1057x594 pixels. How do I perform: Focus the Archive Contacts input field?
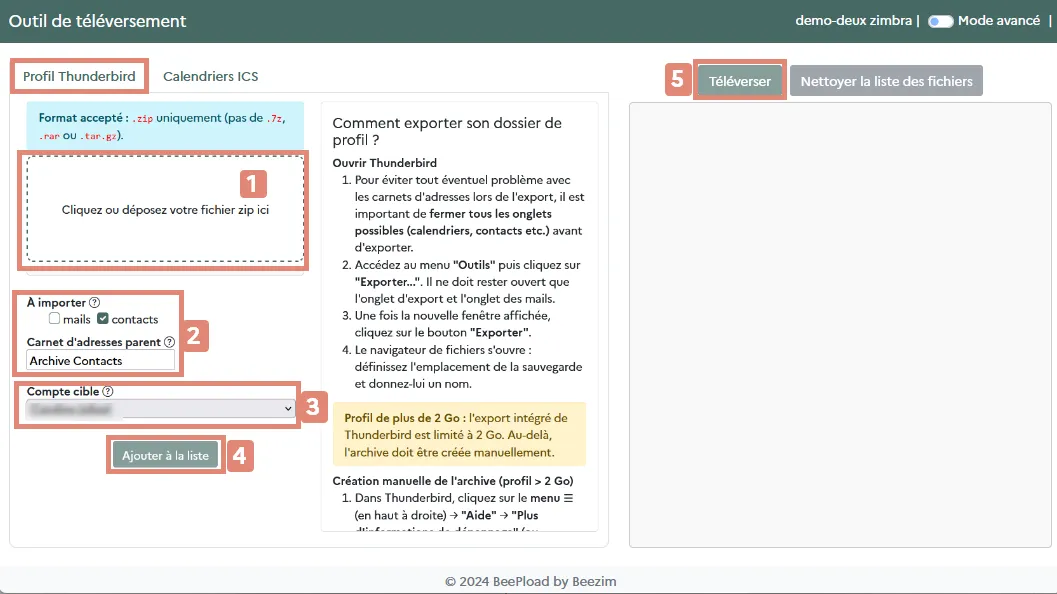pos(100,361)
